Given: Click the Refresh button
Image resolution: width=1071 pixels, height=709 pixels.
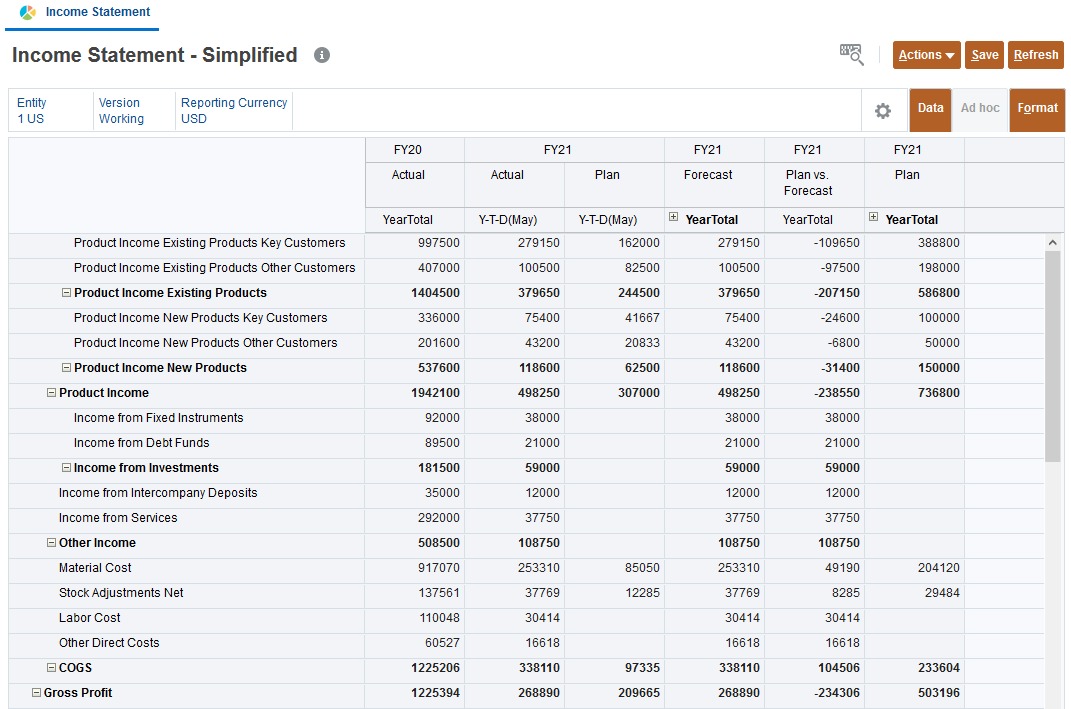Looking at the screenshot, I should click(x=1036, y=55).
